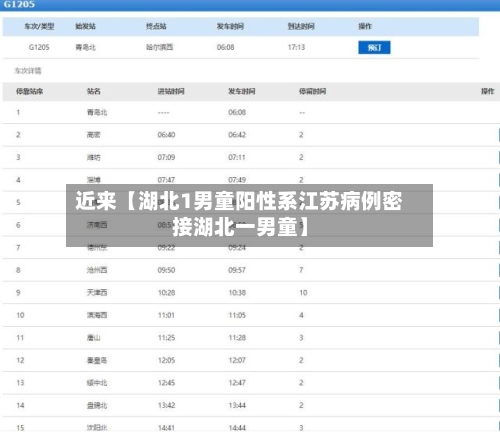Click the 车次/类型 column header
Screen dimensions: 500x432
tap(39, 26)
